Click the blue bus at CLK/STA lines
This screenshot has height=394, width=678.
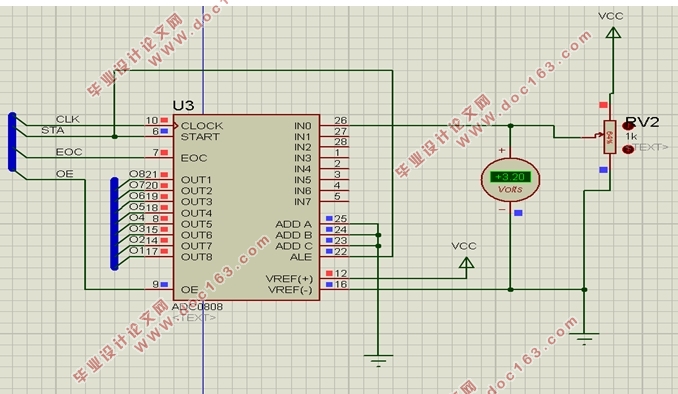12,142
